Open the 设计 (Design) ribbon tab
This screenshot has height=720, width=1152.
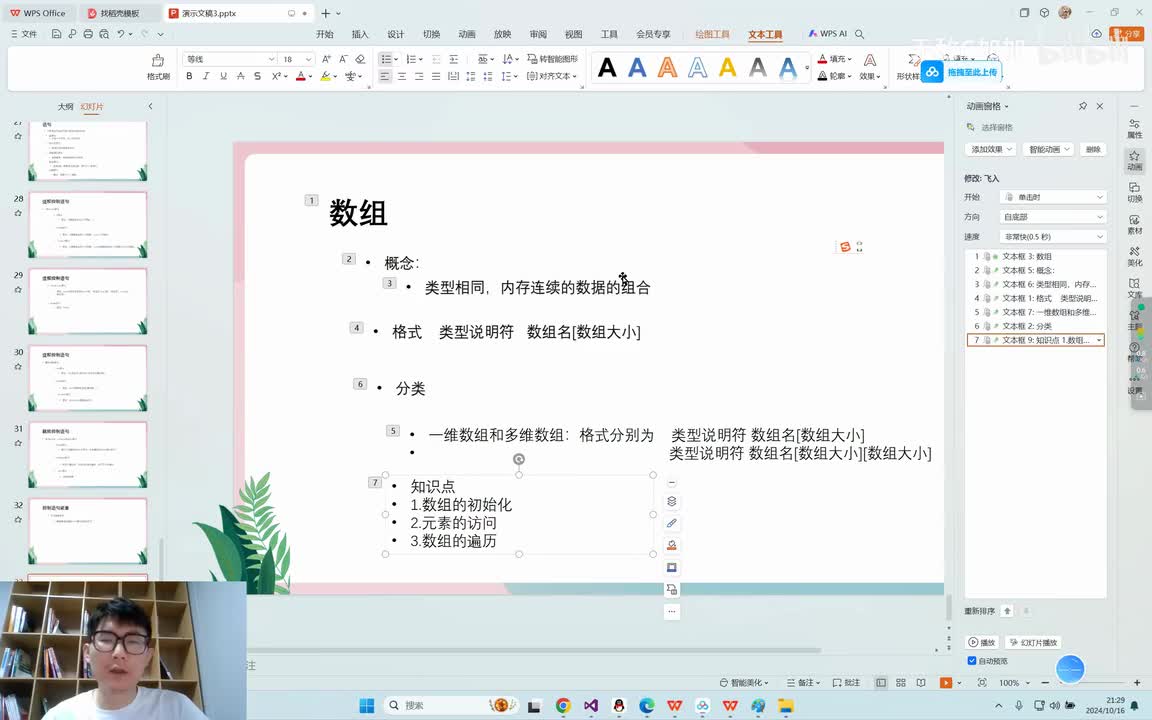point(396,35)
